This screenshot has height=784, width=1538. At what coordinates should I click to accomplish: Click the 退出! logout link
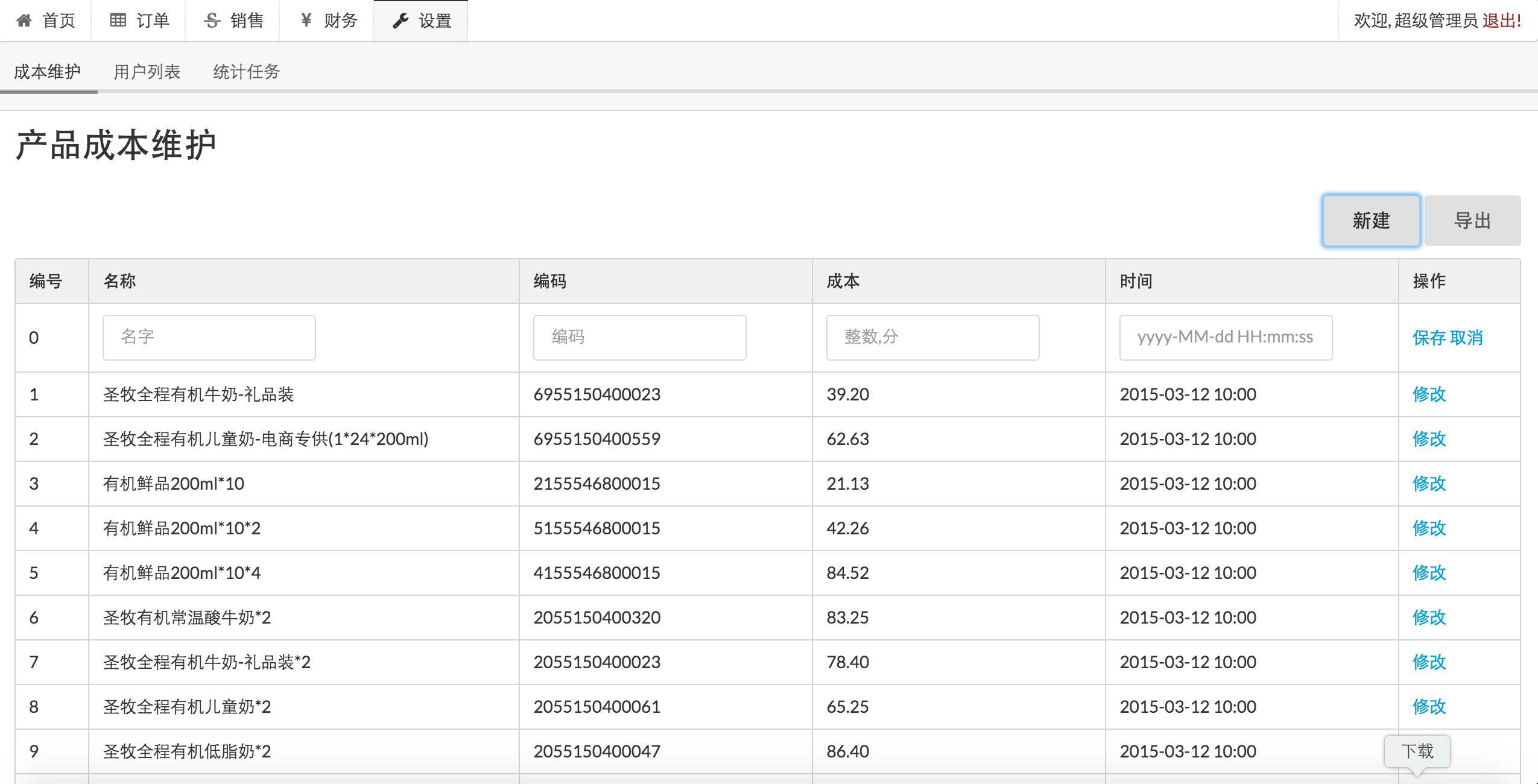click(x=1501, y=21)
